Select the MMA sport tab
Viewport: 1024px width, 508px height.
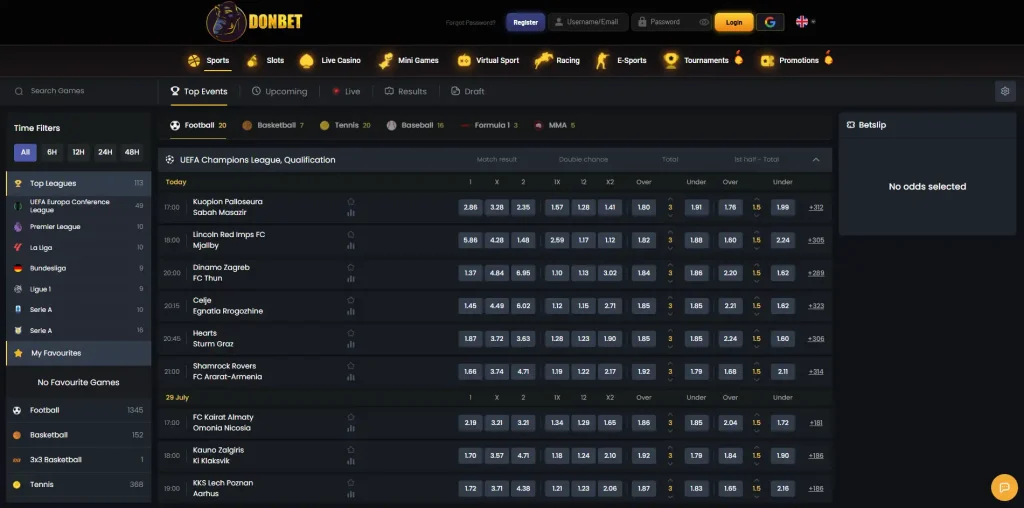[554, 125]
